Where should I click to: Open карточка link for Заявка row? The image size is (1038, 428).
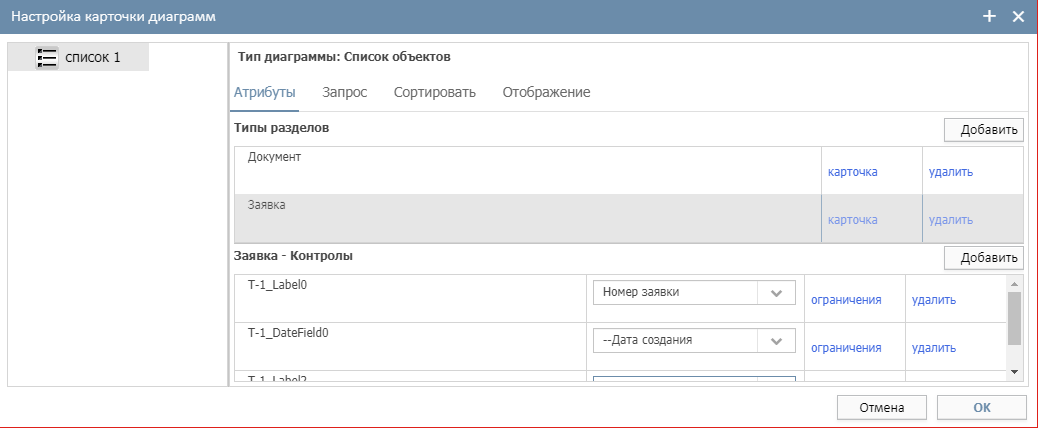tap(852, 220)
